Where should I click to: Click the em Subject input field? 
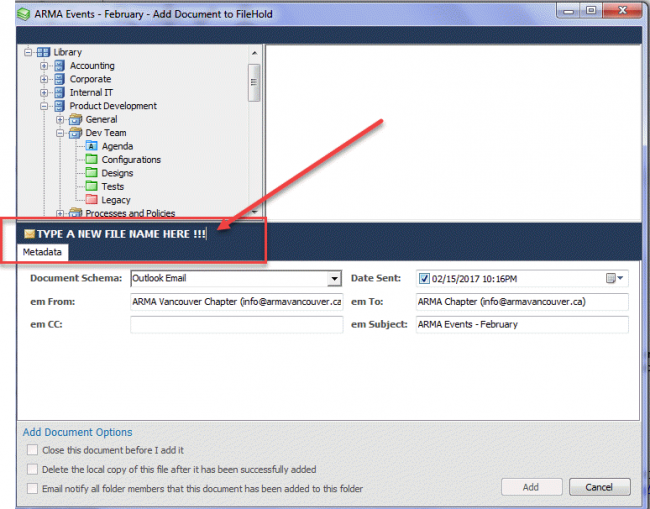pos(522,324)
